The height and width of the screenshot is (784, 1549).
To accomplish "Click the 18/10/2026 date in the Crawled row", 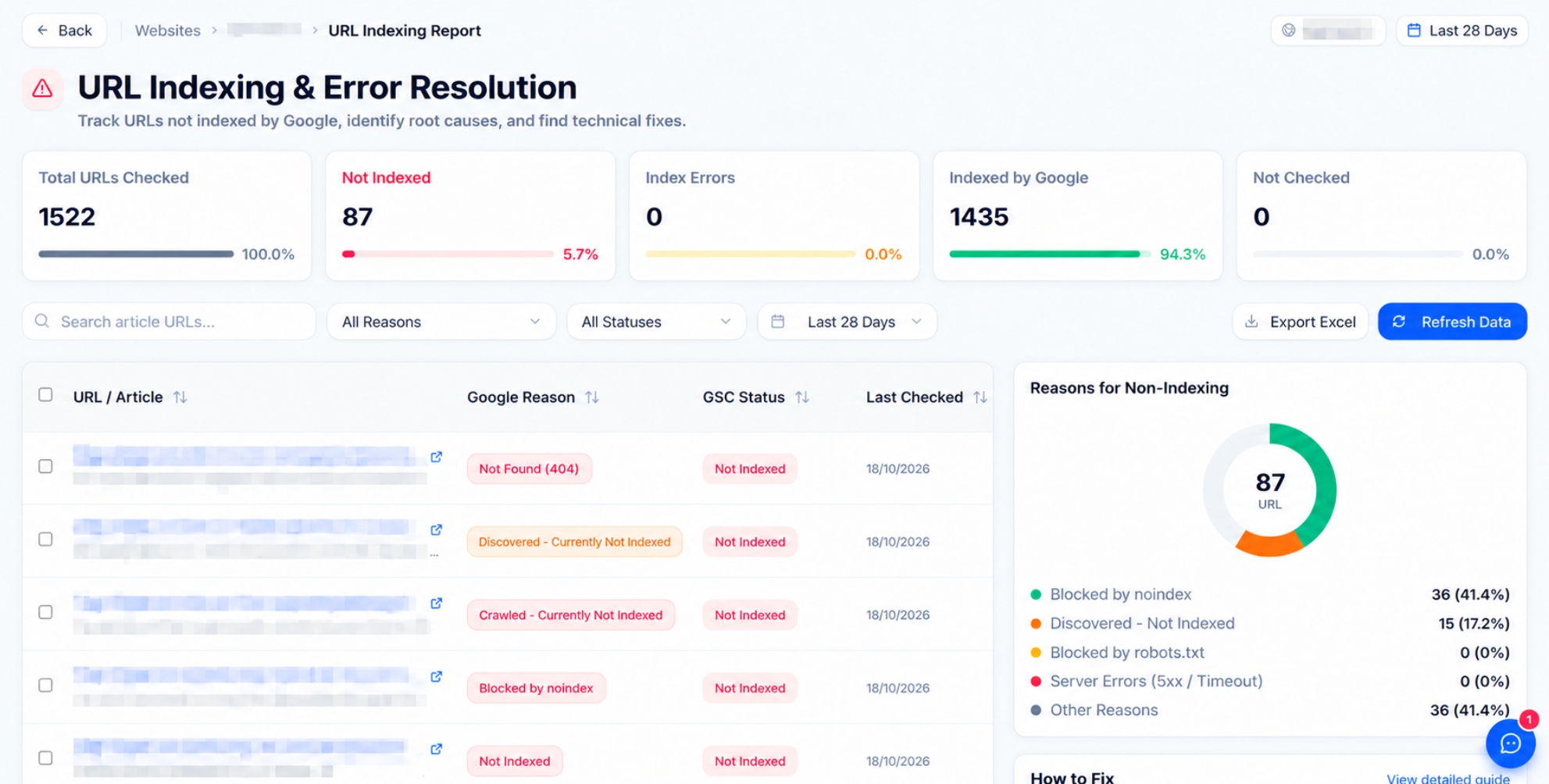I will (x=898, y=615).
